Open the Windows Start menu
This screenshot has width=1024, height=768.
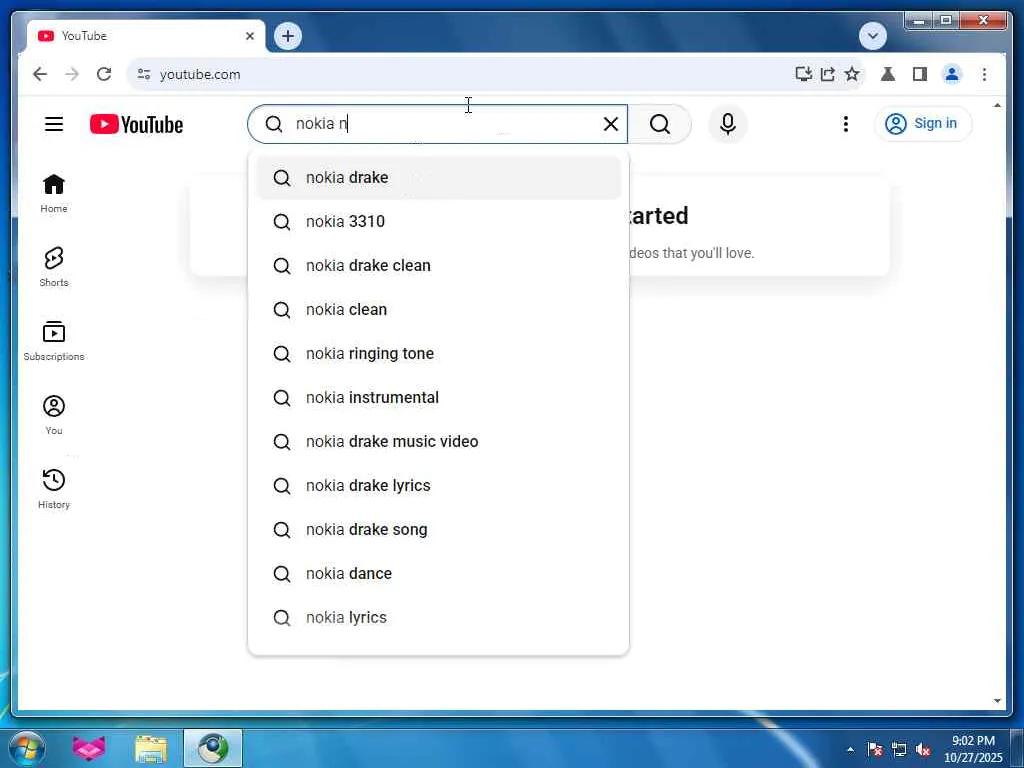(x=27, y=748)
